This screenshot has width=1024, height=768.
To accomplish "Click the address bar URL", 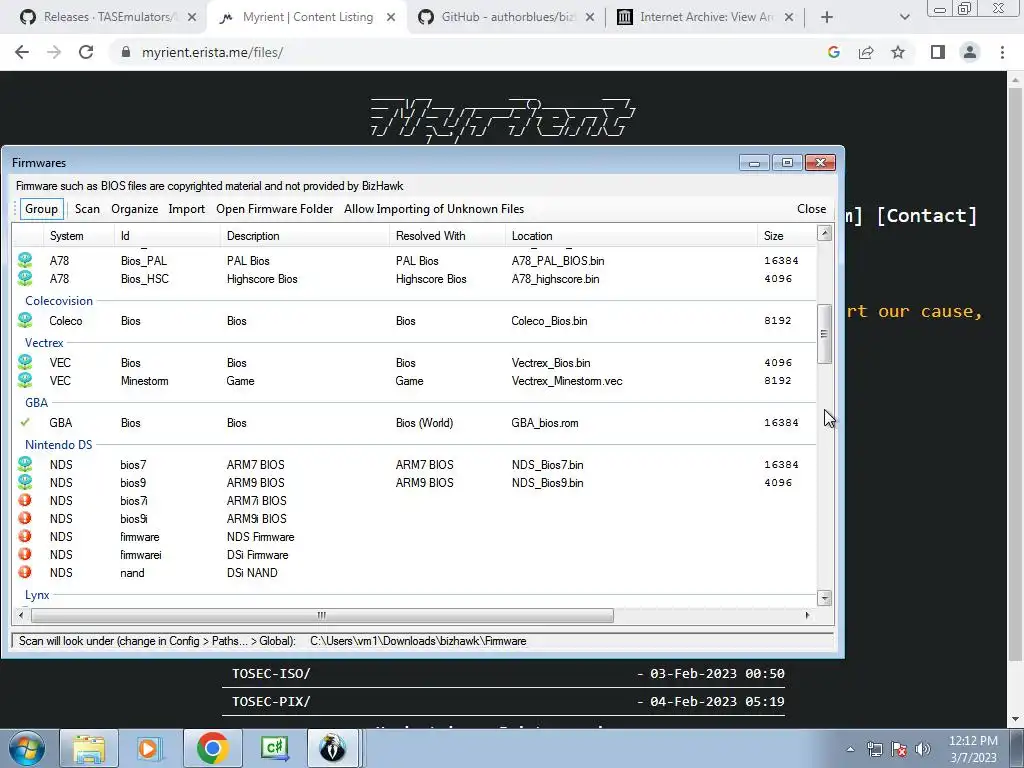I will coord(212,52).
